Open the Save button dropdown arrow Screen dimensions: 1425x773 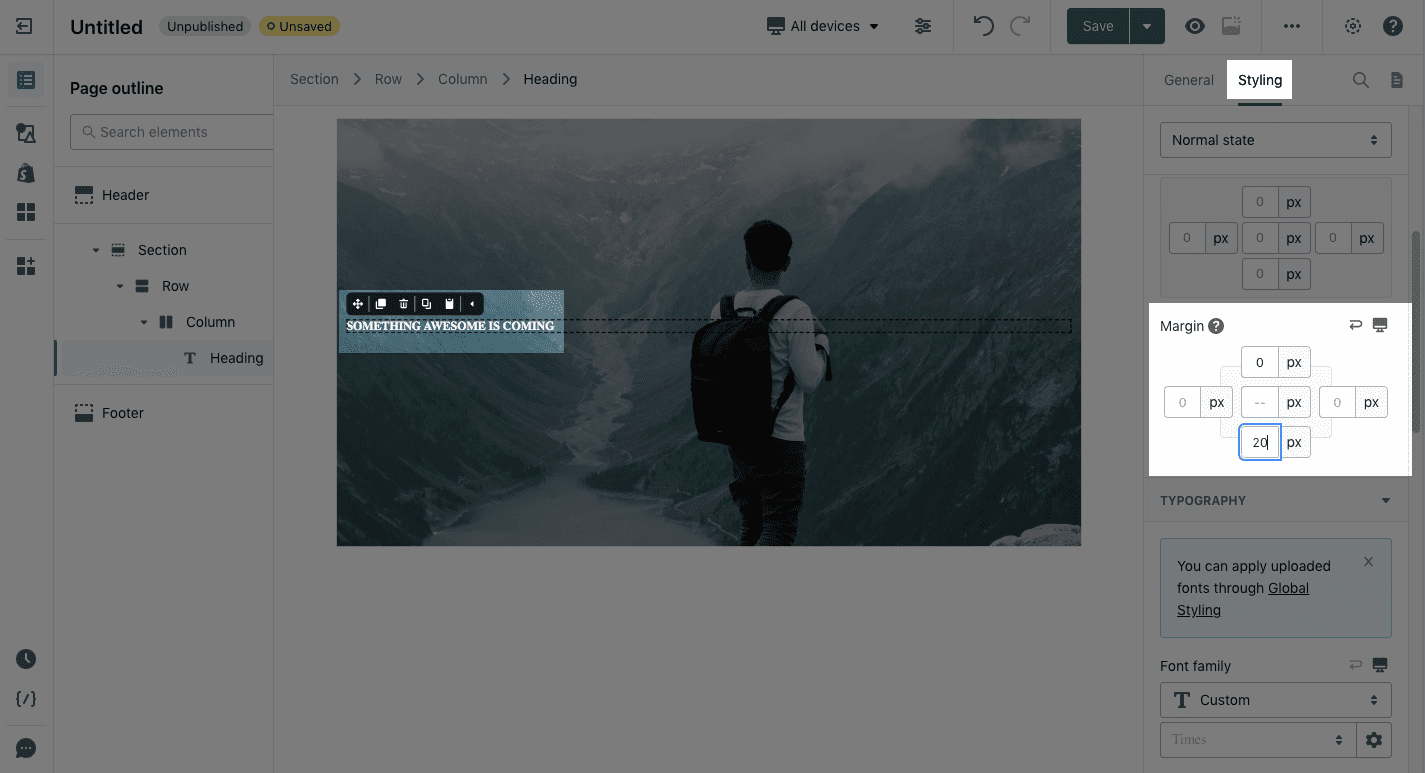[x=1147, y=26]
